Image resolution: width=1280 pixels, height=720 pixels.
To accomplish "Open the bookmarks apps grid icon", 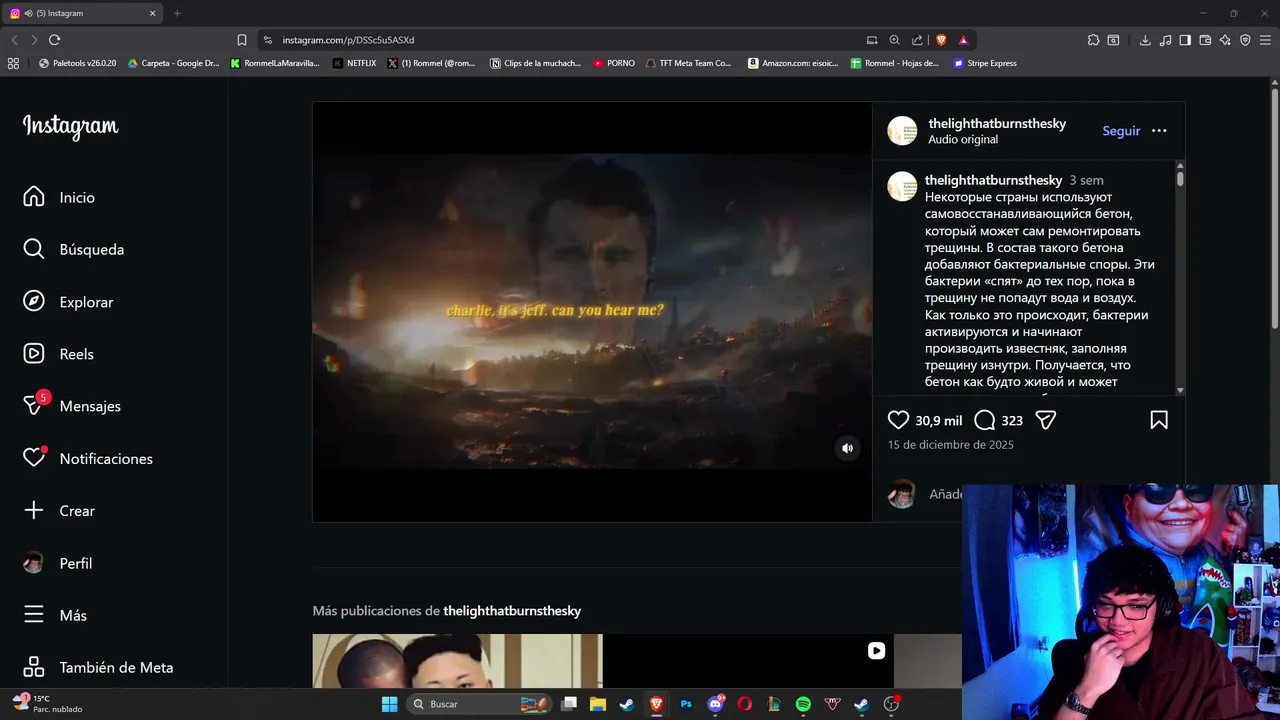I will (13, 63).
